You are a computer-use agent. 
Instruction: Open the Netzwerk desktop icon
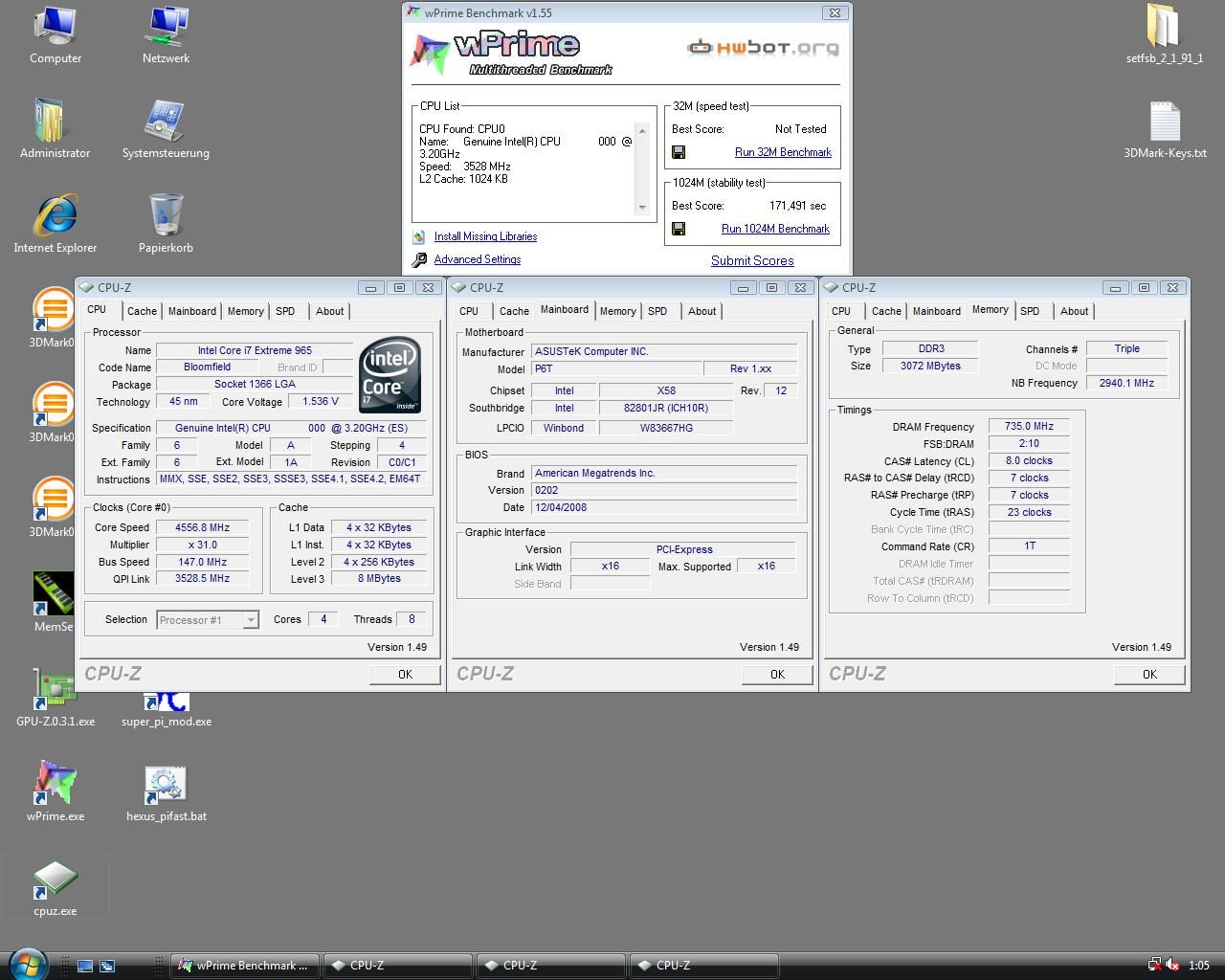[166, 34]
